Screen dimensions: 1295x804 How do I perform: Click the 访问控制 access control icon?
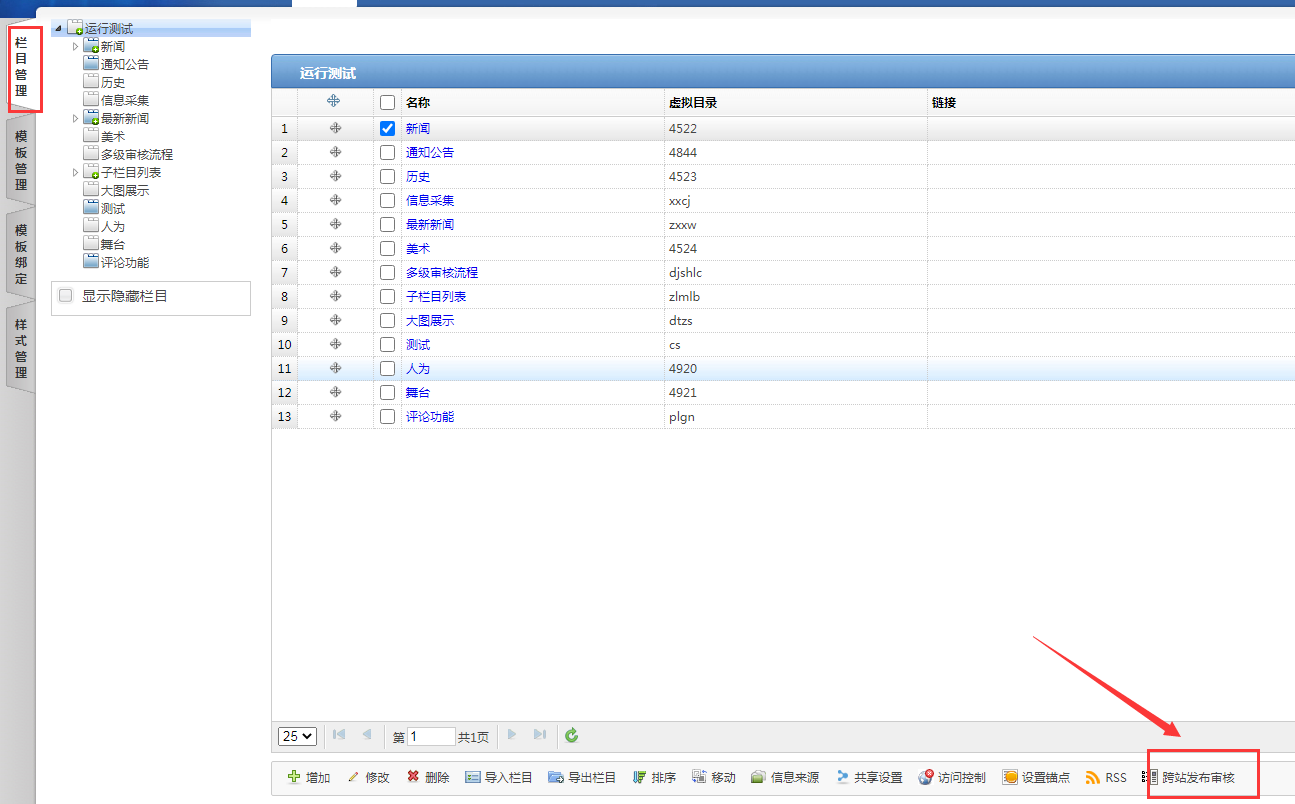pos(926,777)
